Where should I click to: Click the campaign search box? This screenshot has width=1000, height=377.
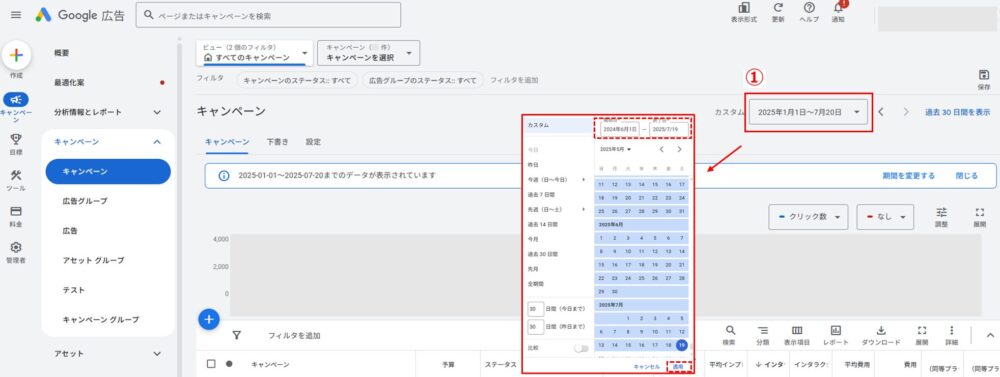tap(268, 15)
